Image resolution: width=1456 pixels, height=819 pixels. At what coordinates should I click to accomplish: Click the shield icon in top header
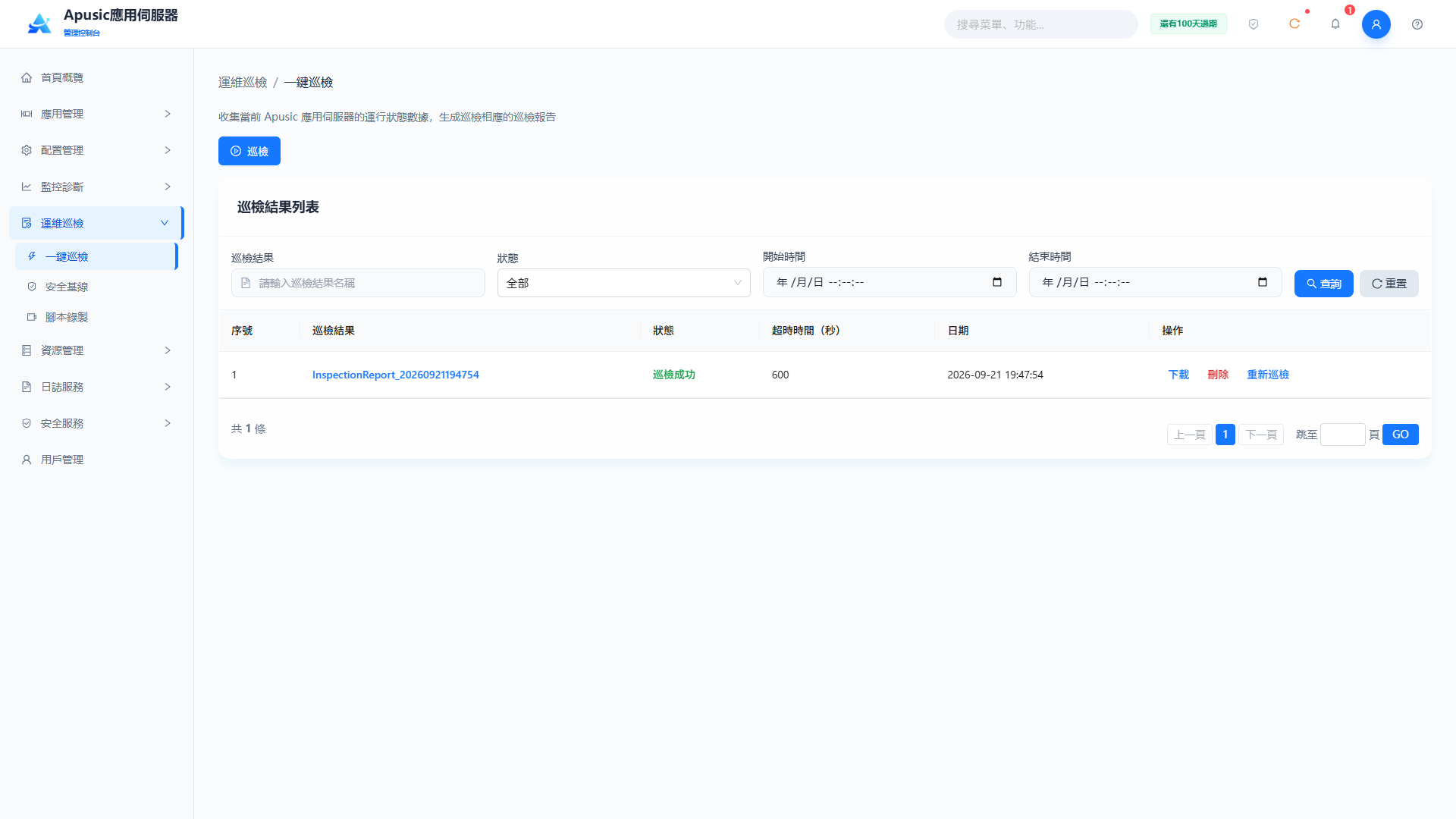(1254, 24)
